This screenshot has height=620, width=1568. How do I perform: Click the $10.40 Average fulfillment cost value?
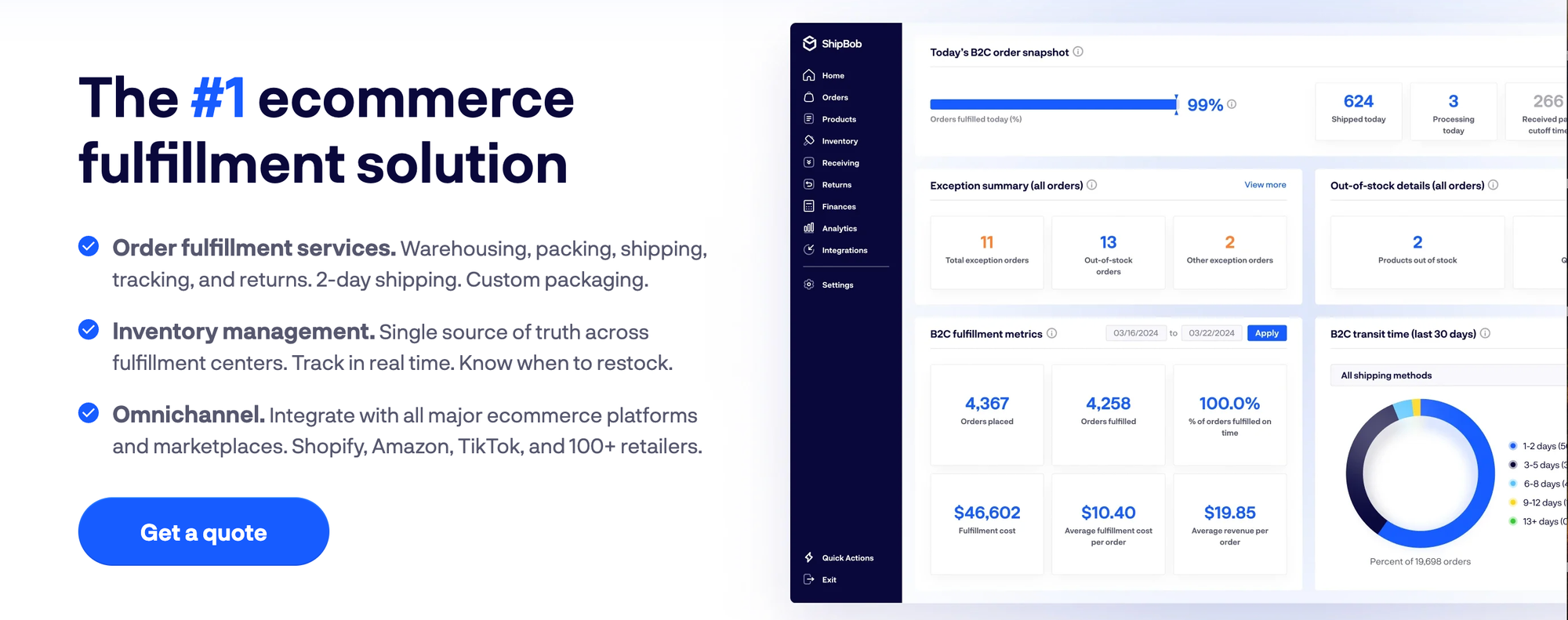point(1109,513)
